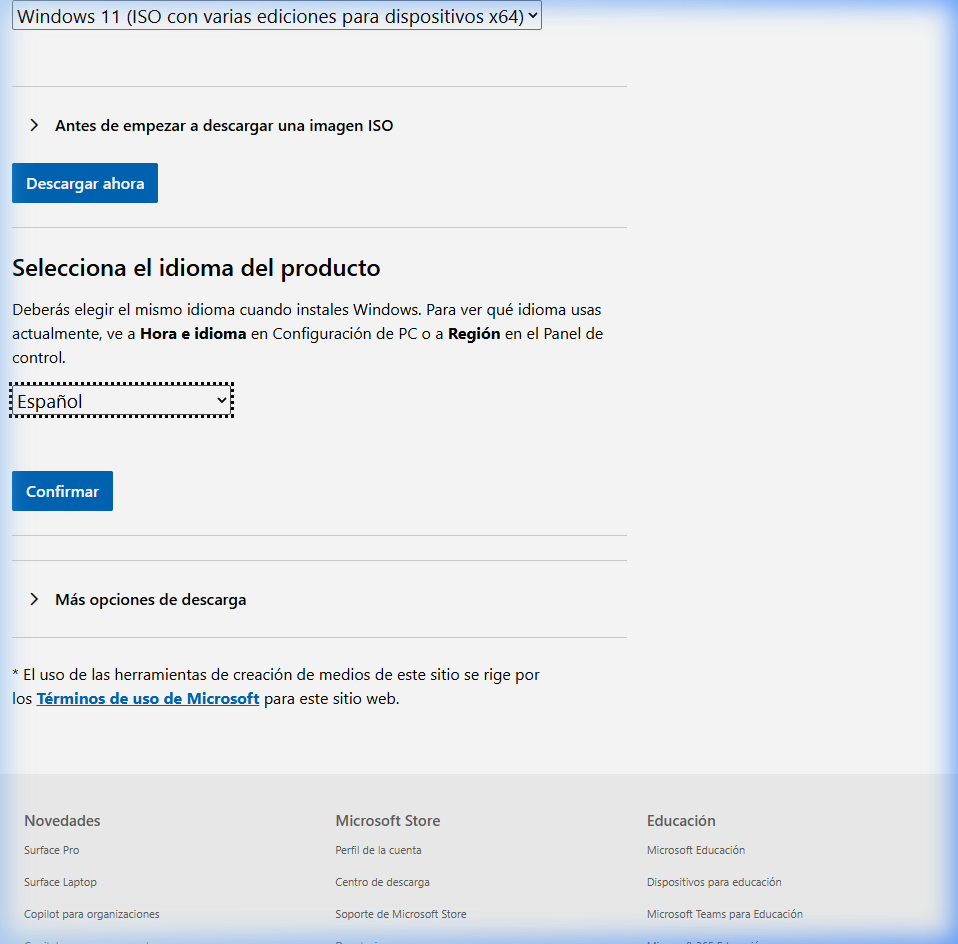Open 'Términos de uso de Microsoft' link
The height and width of the screenshot is (944, 958).
point(148,698)
